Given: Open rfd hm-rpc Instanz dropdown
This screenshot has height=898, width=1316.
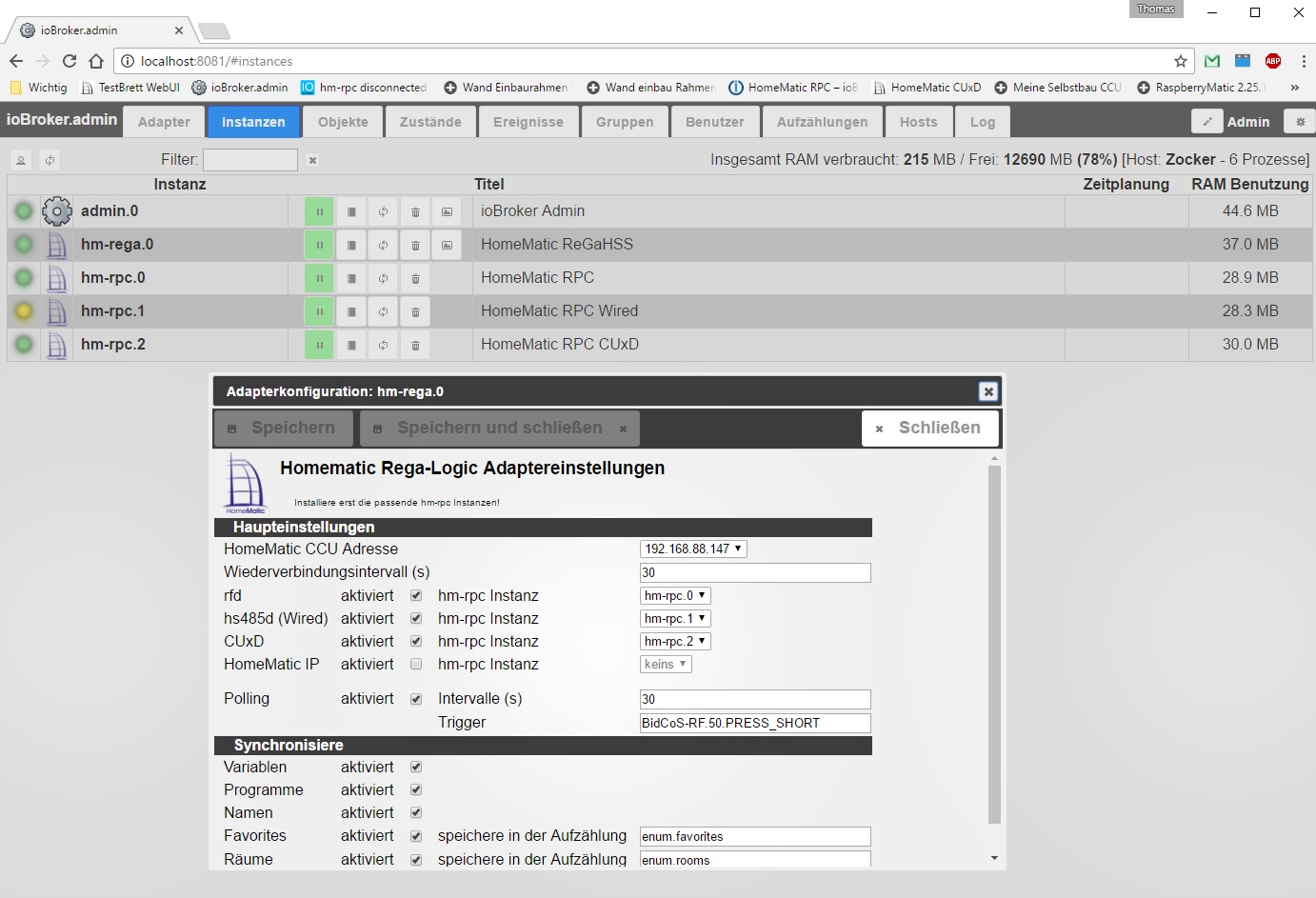Looking at the screenshot, I should pyautogui.click(x=675, y=595).
